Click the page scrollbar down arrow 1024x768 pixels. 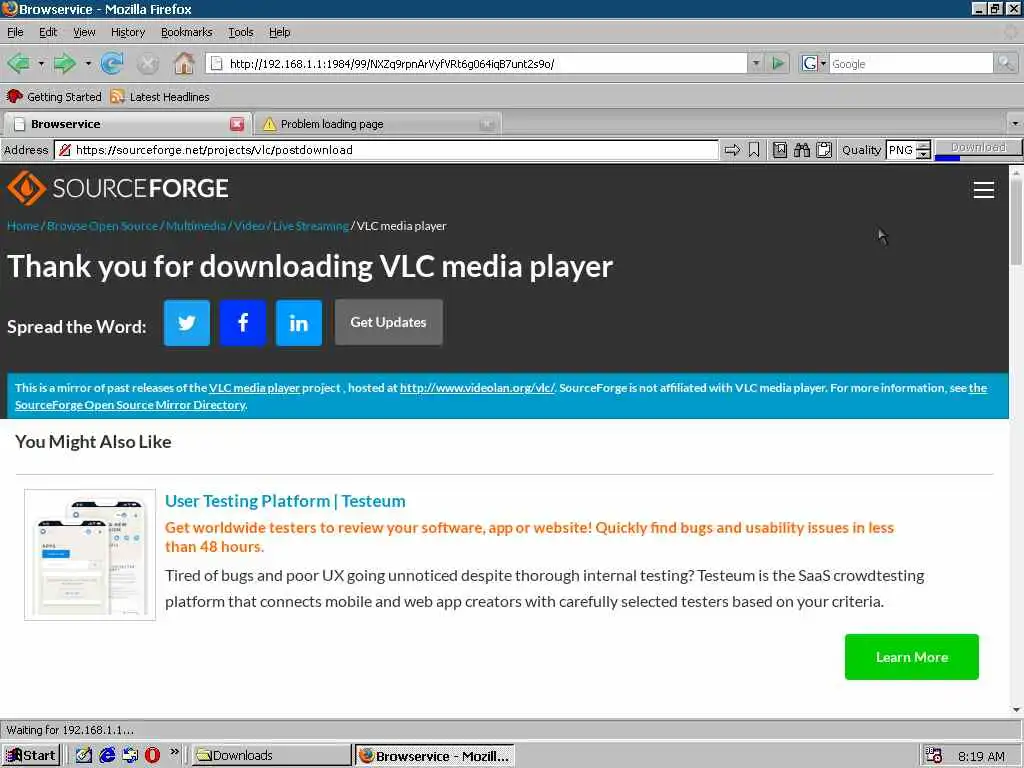[1016, 709]
